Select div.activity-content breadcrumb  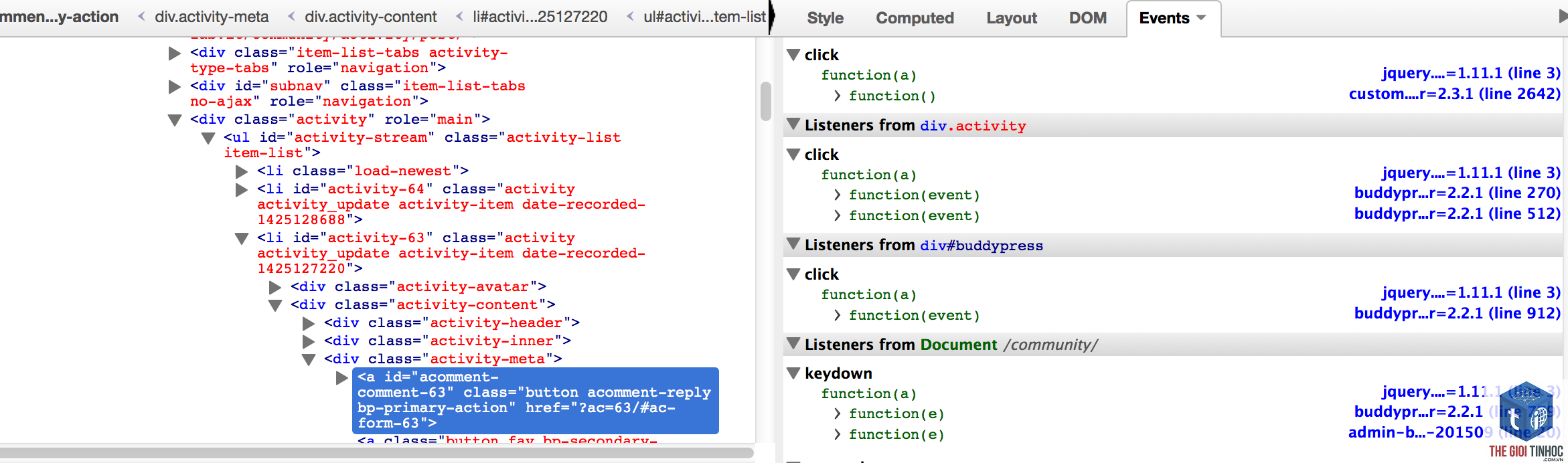(x=370, y=17)
